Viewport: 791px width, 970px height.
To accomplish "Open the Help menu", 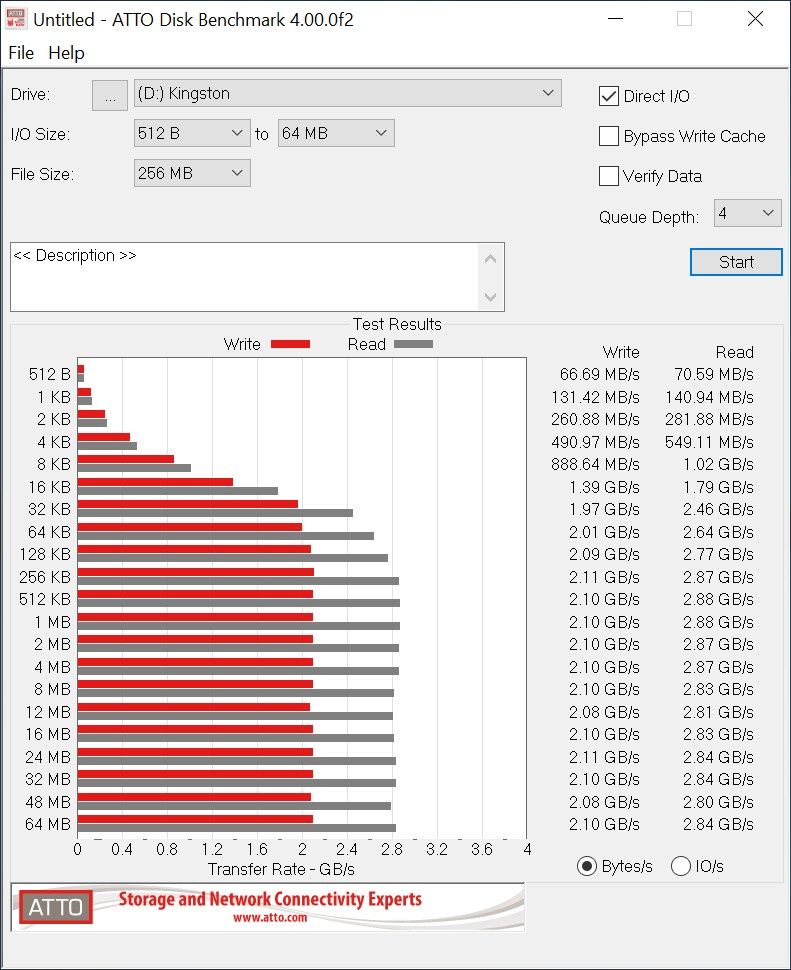I will [x=66, y=53].
